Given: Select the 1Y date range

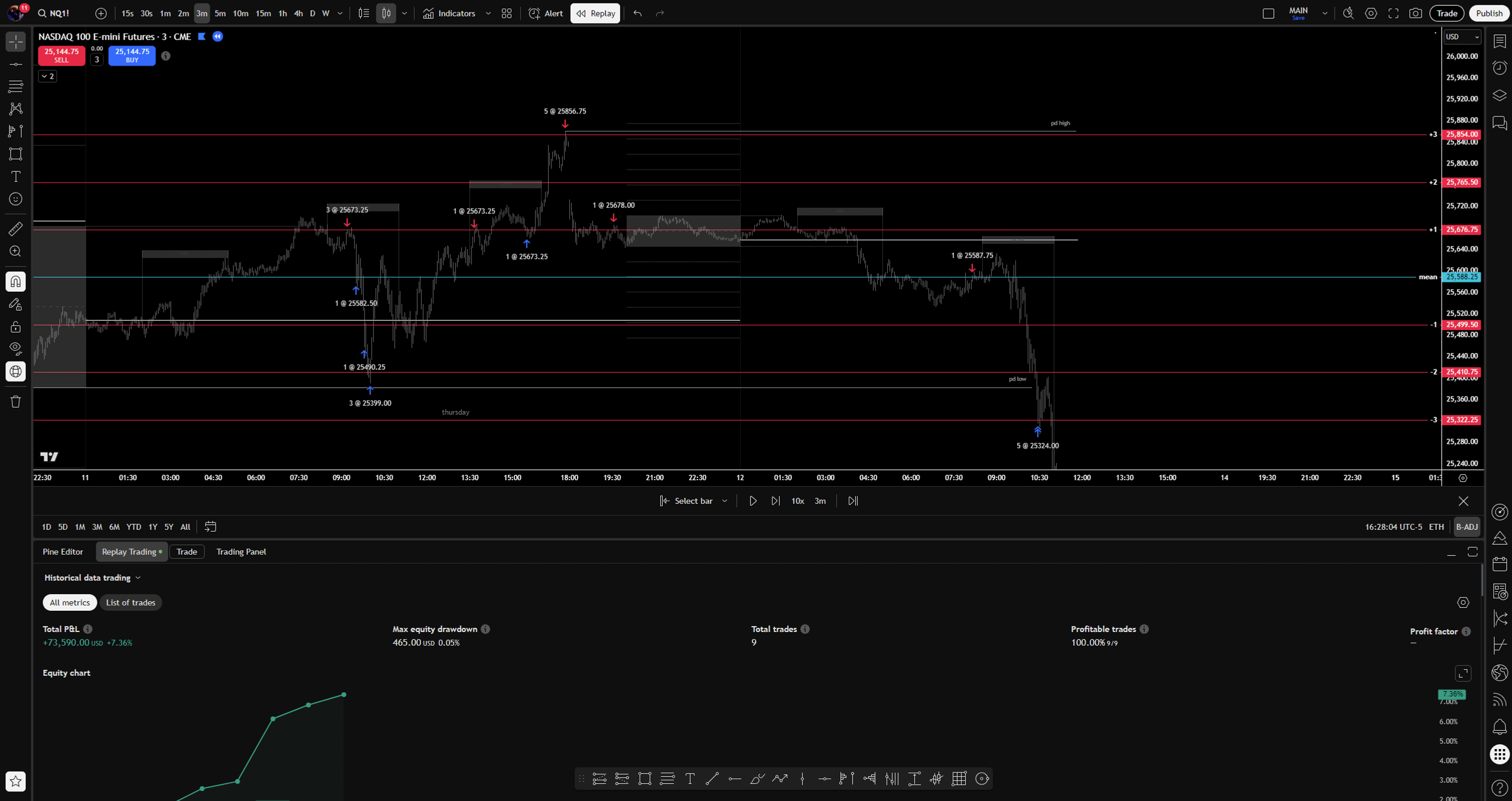Looking at the screenshot, I should pos(152,527).
